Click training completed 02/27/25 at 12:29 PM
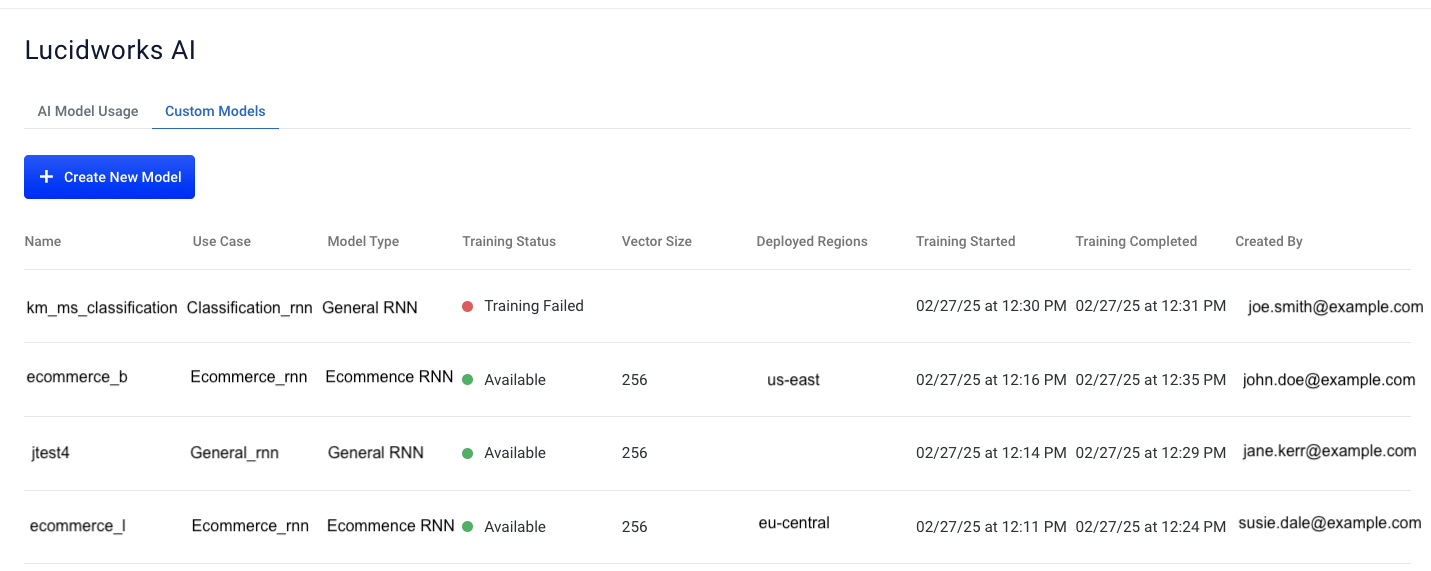Image resolution: width=1431 pixels, height=571 pixels. click(1151, 453)
